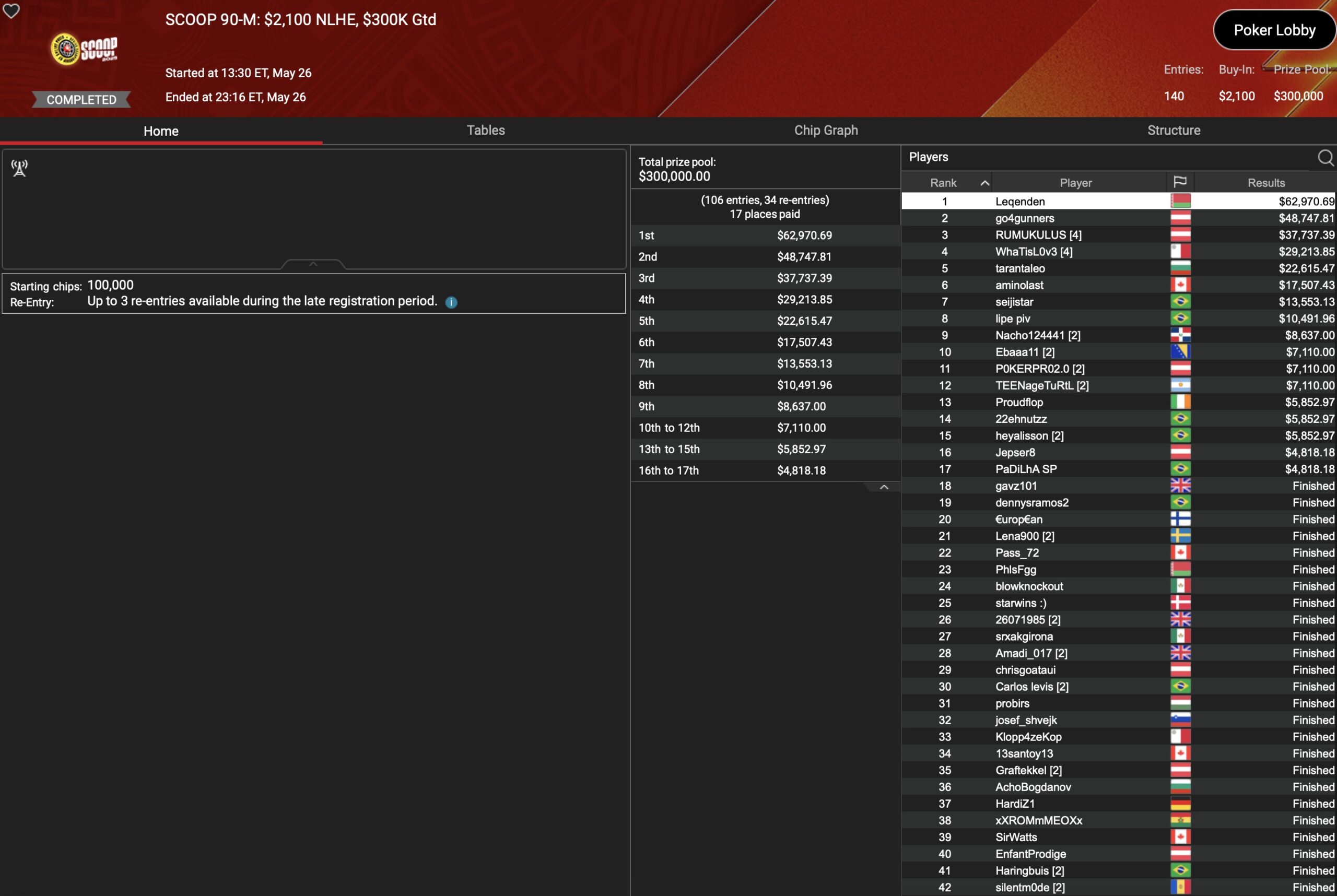Screen dimensions: 1337x896
Task: Click seijistar's Brazilian flag
Action: [1180, 301]
